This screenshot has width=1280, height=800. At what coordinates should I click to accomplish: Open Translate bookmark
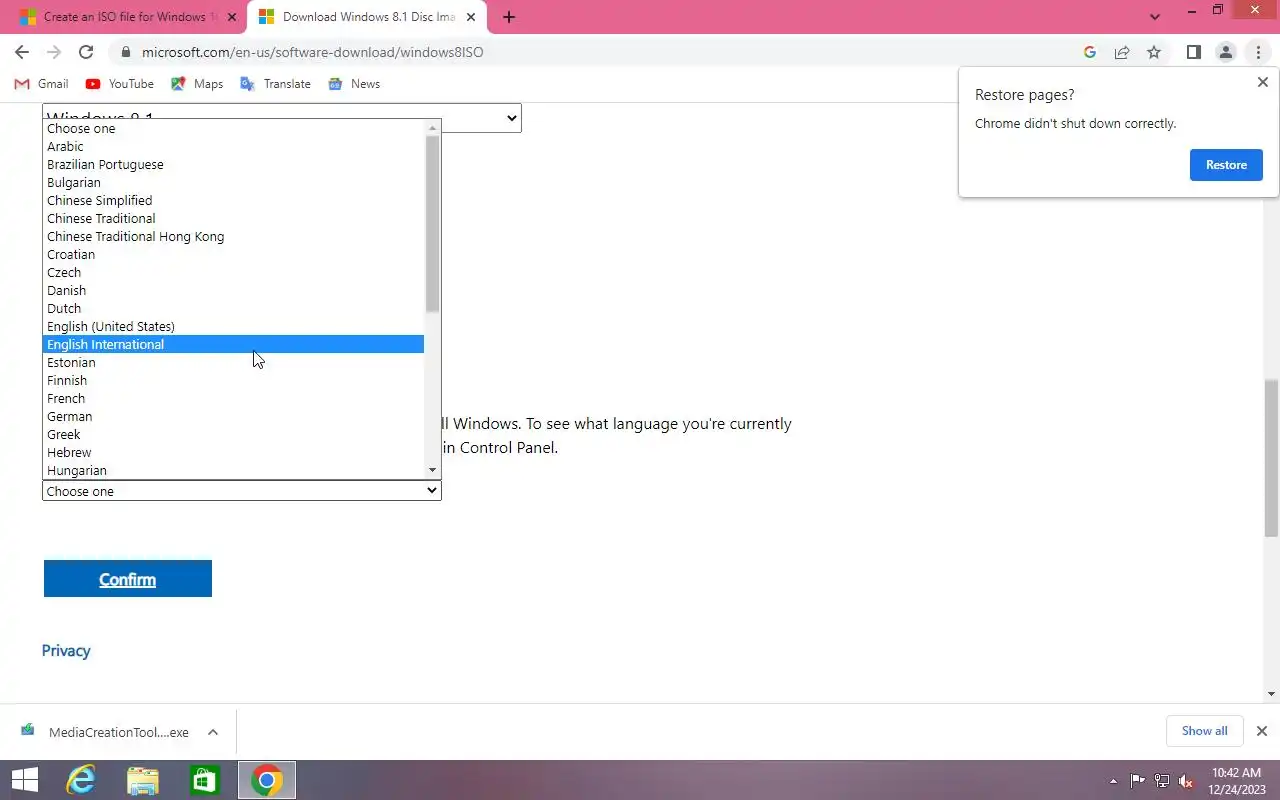click(275, 84)
